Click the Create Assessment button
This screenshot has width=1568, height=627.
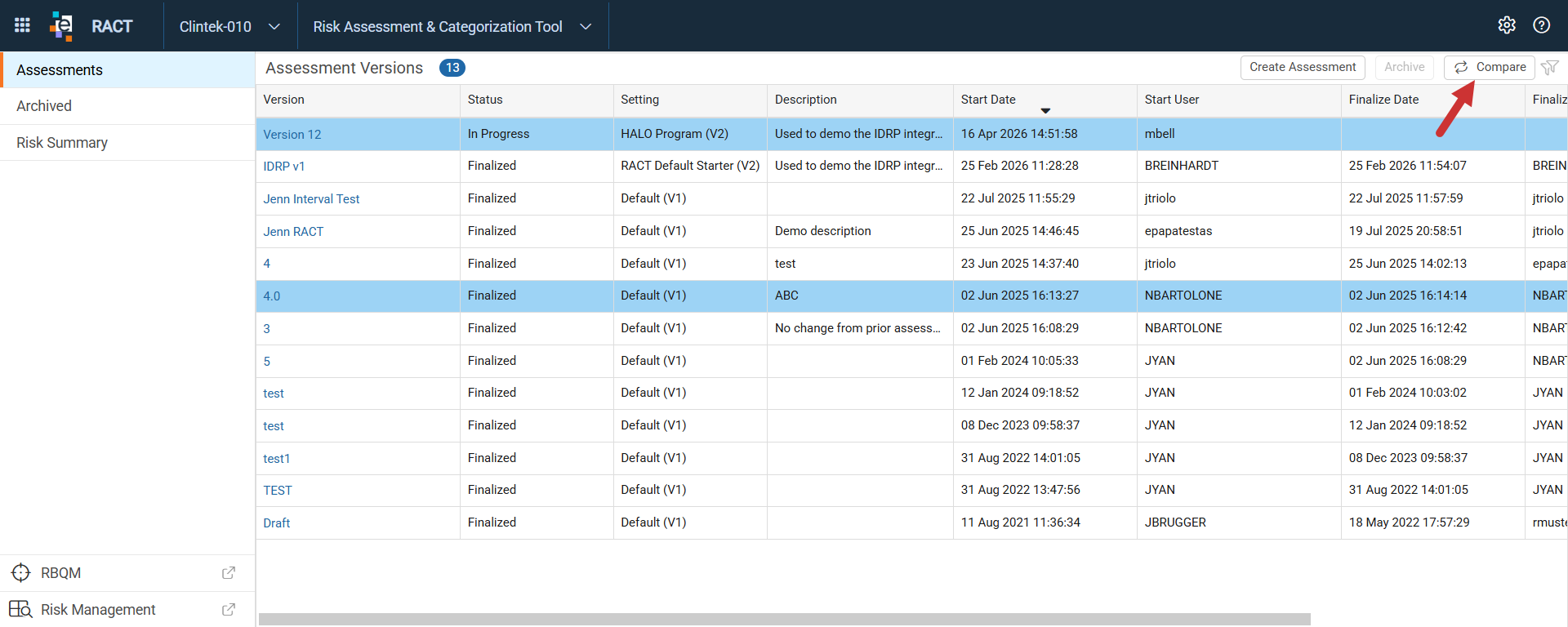1303,67
